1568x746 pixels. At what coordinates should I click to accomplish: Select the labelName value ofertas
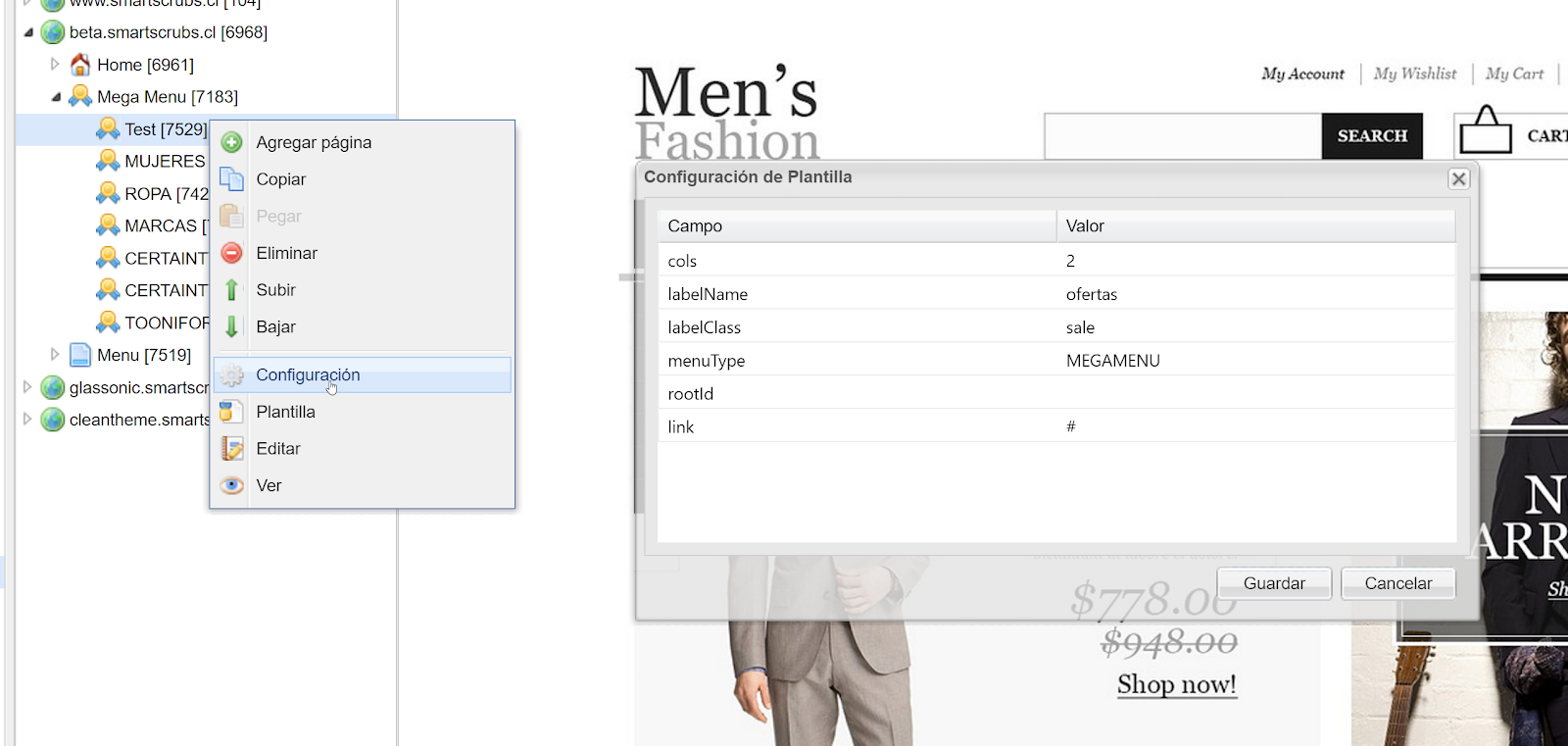(1256, 294)
